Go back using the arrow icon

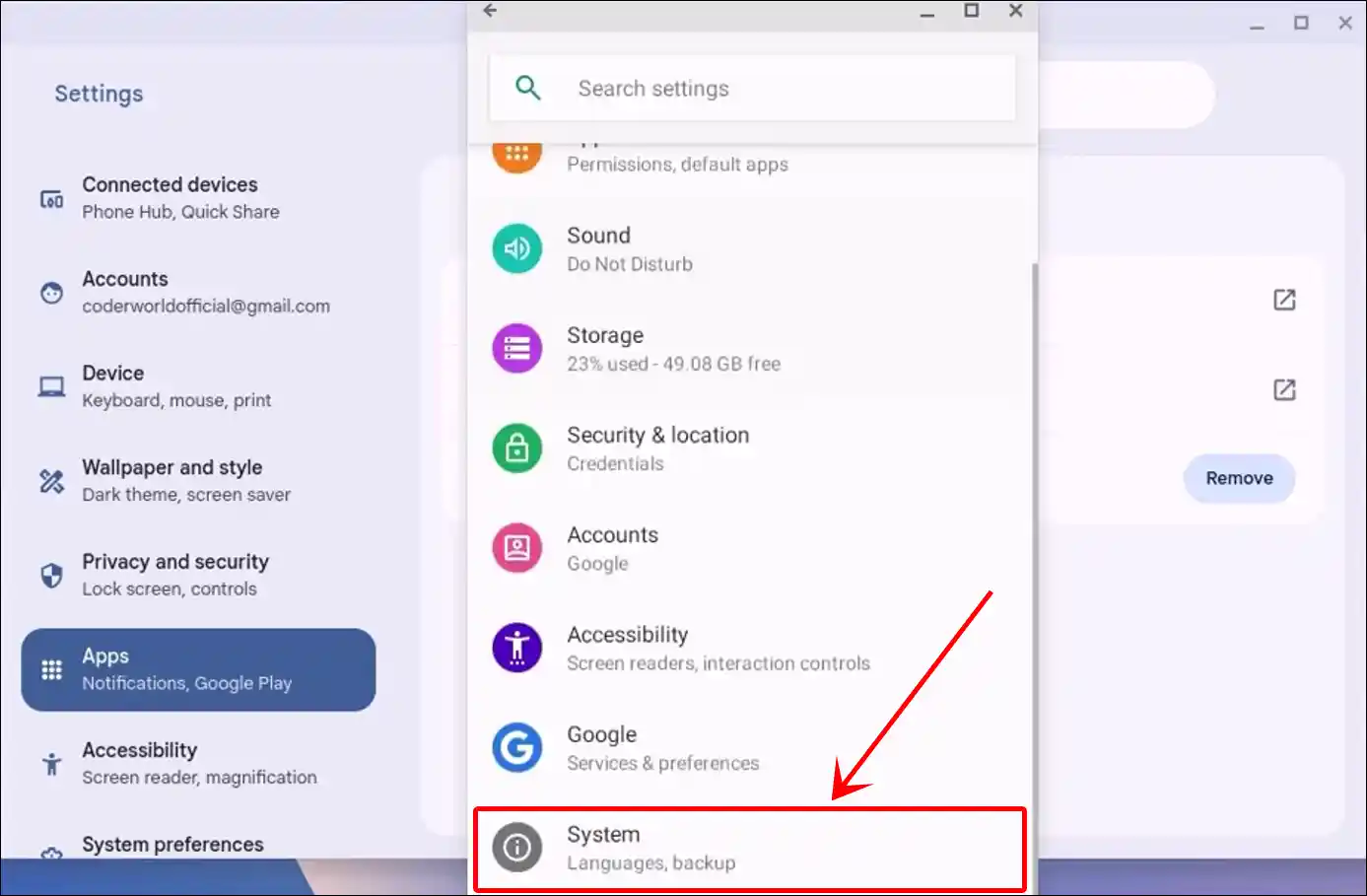click(x=490, y=11)
